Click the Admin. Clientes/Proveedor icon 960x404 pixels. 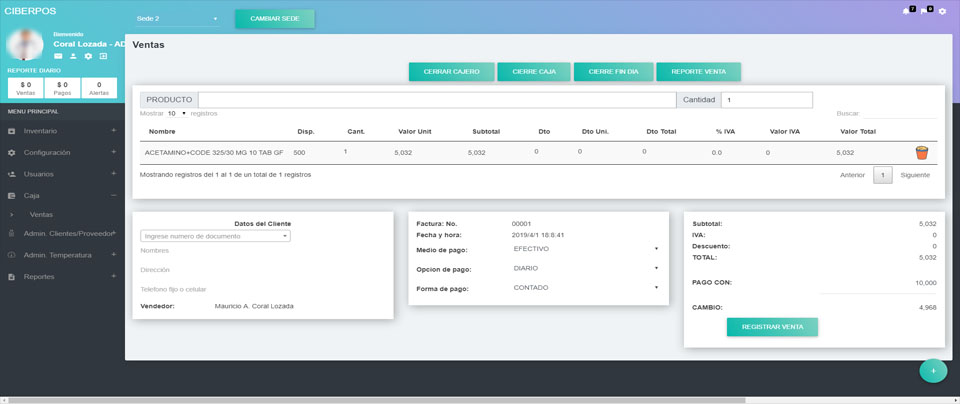point(11,233)
